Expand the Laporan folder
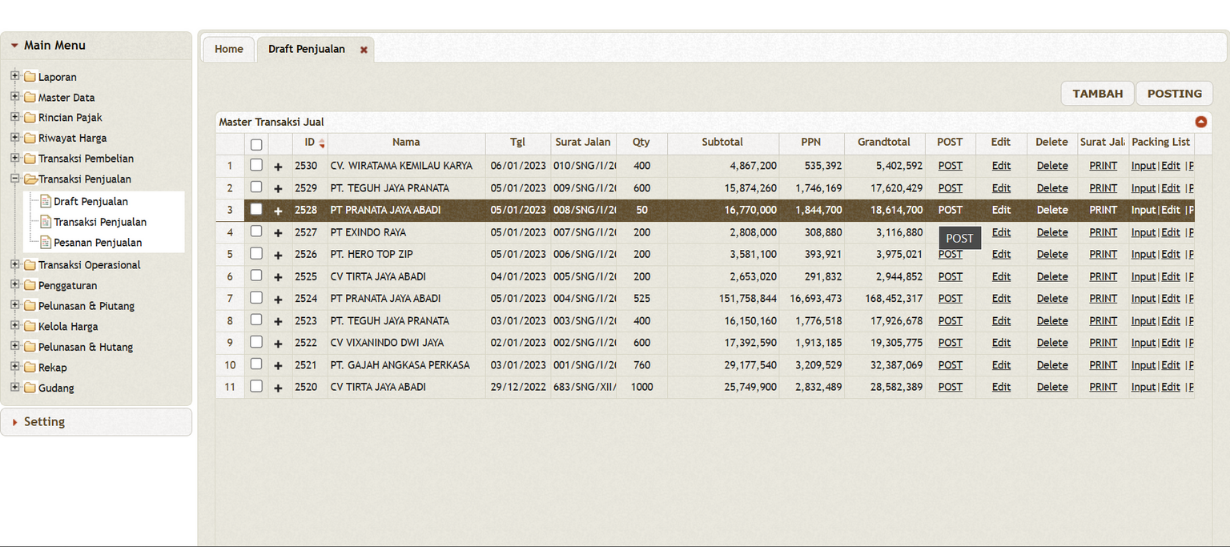The height and width of the screenshot is (552, 1230). 15,77
